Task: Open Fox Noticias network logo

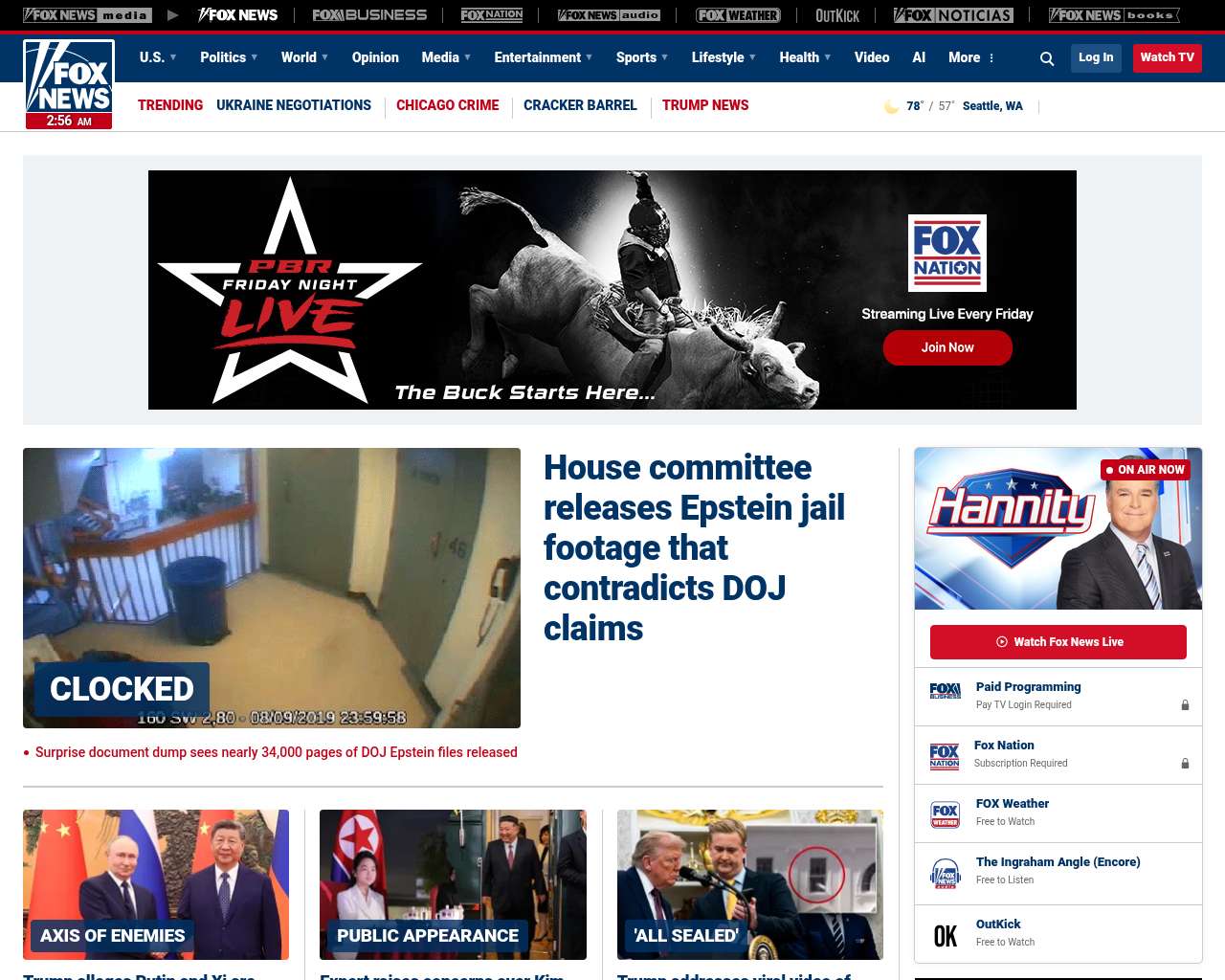Action: tap(953, 15)
